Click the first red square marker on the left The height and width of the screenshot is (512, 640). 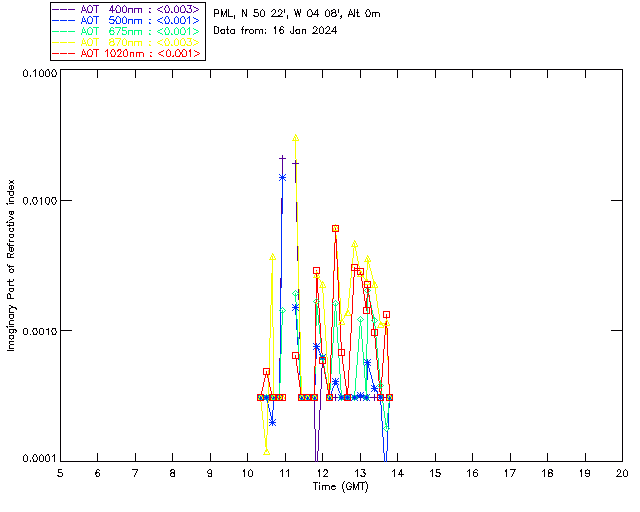point(261,397)
